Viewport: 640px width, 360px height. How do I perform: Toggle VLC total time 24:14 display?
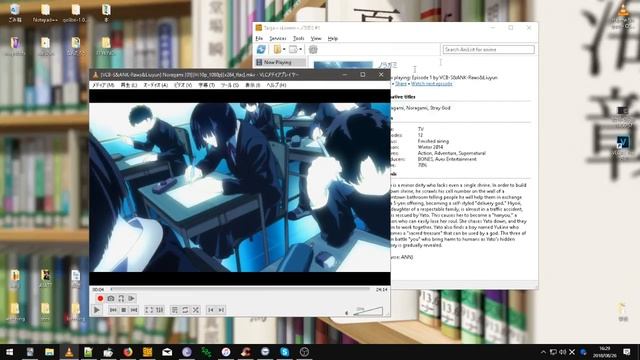point(382,289)
